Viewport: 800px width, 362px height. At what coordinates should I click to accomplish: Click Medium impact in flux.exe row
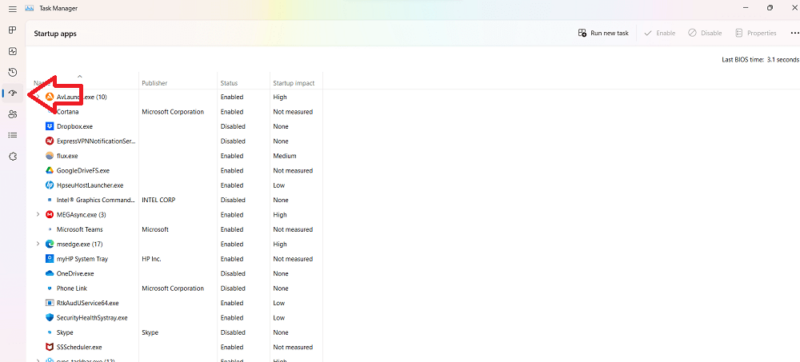pyautogui.click(x=284, y=156)
